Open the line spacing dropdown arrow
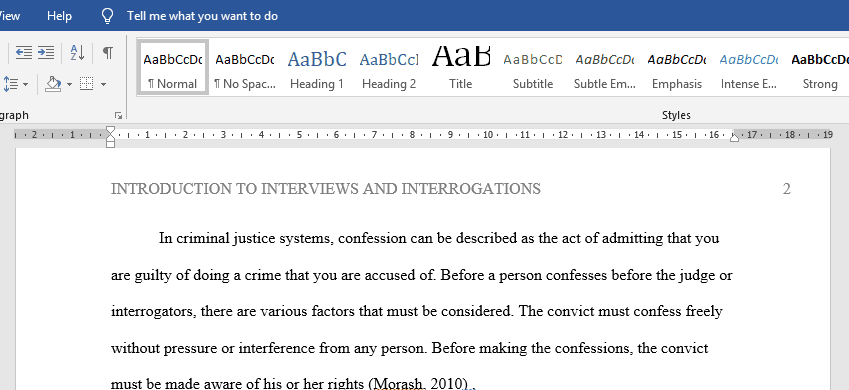This screenshot has width=849, height=390. click(x=25, y=84)
